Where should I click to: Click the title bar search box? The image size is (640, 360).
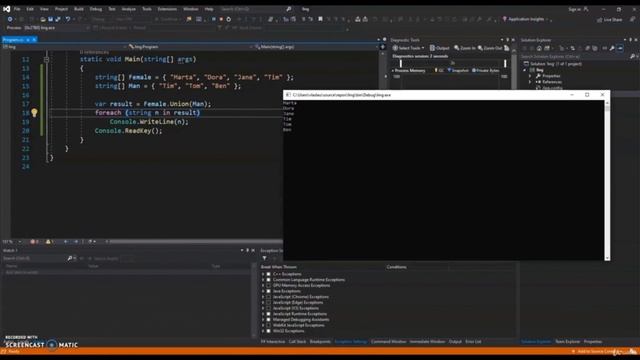(x=256, y=9)
